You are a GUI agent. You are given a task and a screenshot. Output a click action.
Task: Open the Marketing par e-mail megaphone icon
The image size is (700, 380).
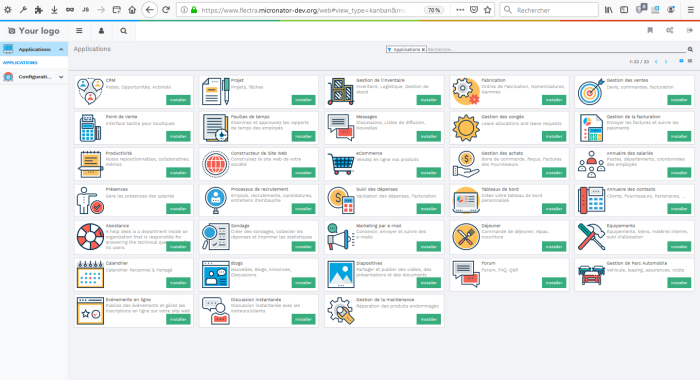pyautogui.click(x=341, y=237)
